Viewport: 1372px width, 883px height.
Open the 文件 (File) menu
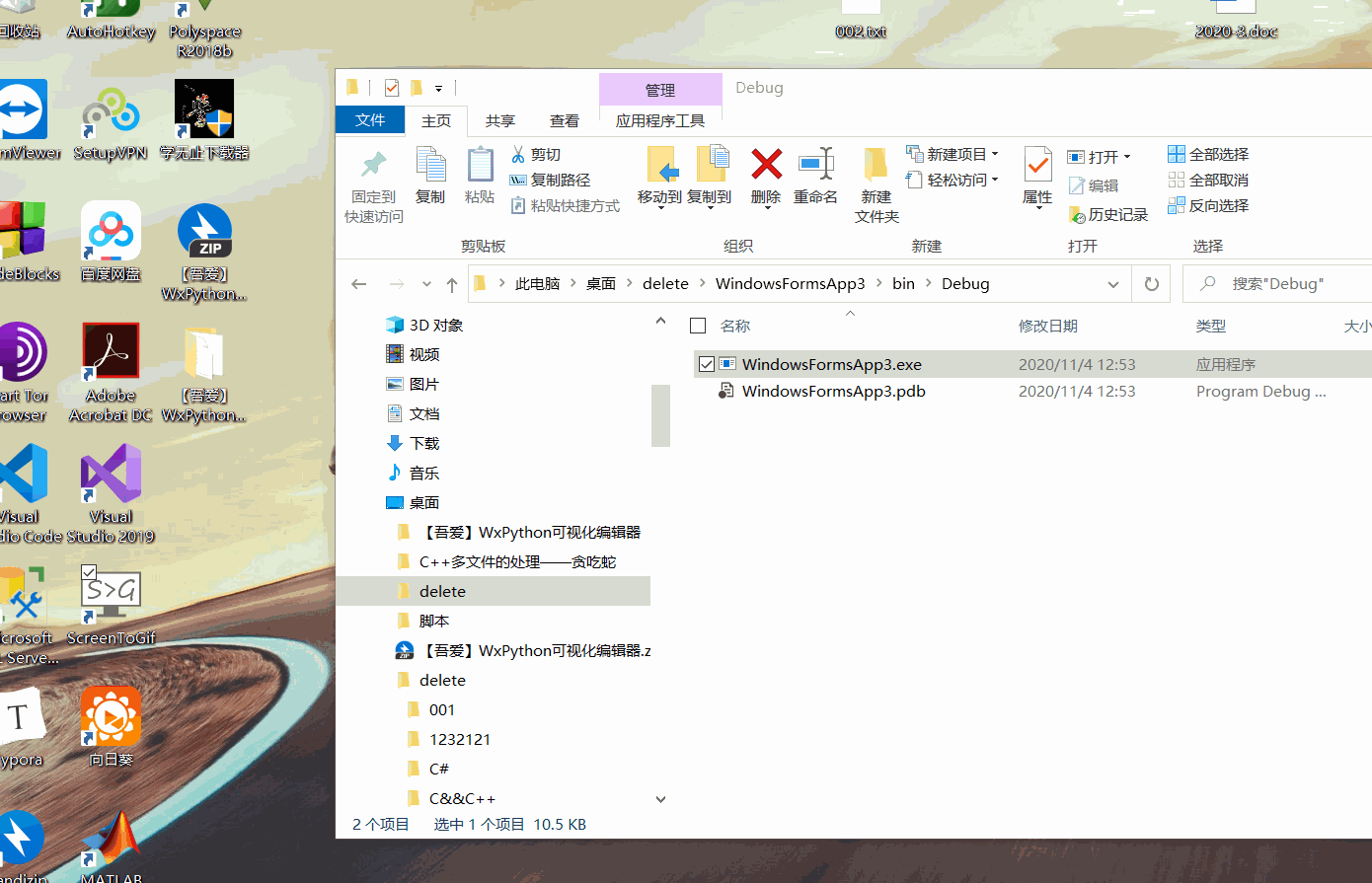[x=369, y=119]
